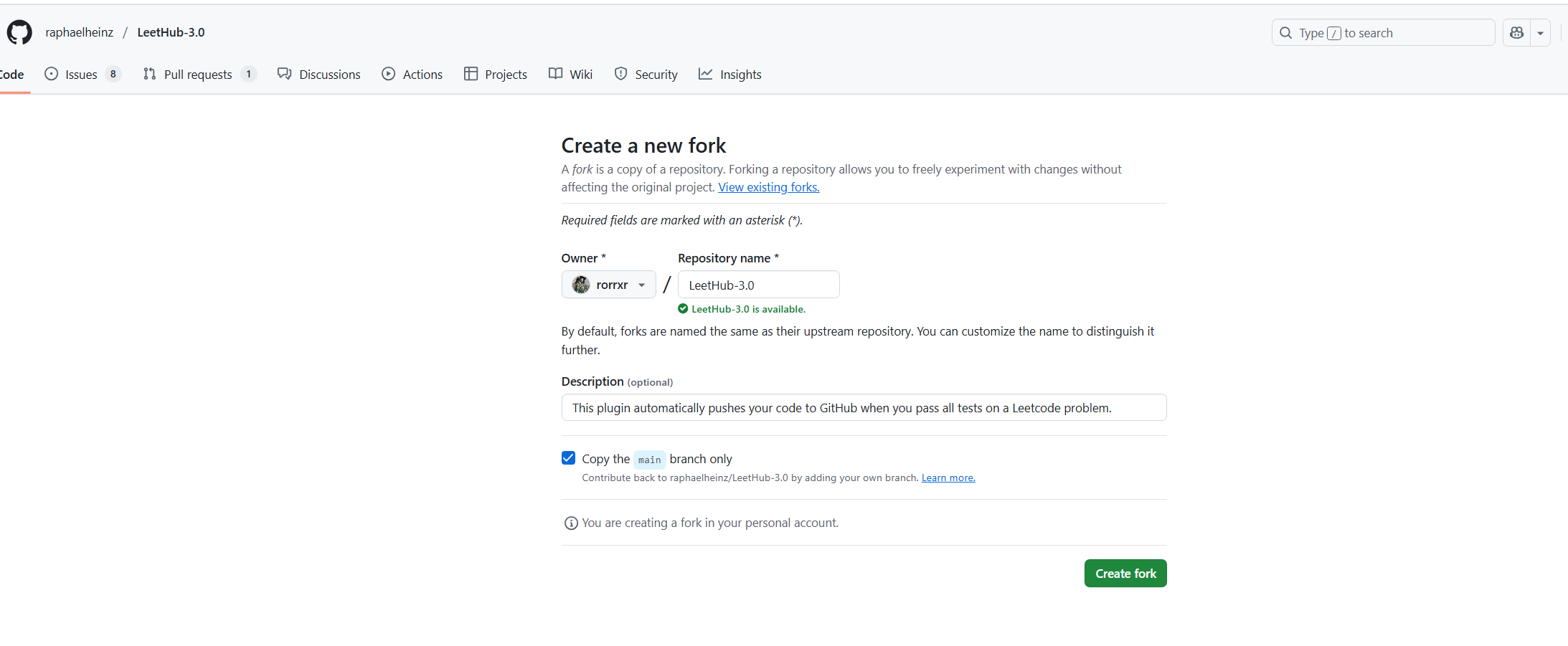Image resolution: width=1568 pixels, height=646 pixels.
Task: Edit the Description text field
Action: [x=864, y=407]
